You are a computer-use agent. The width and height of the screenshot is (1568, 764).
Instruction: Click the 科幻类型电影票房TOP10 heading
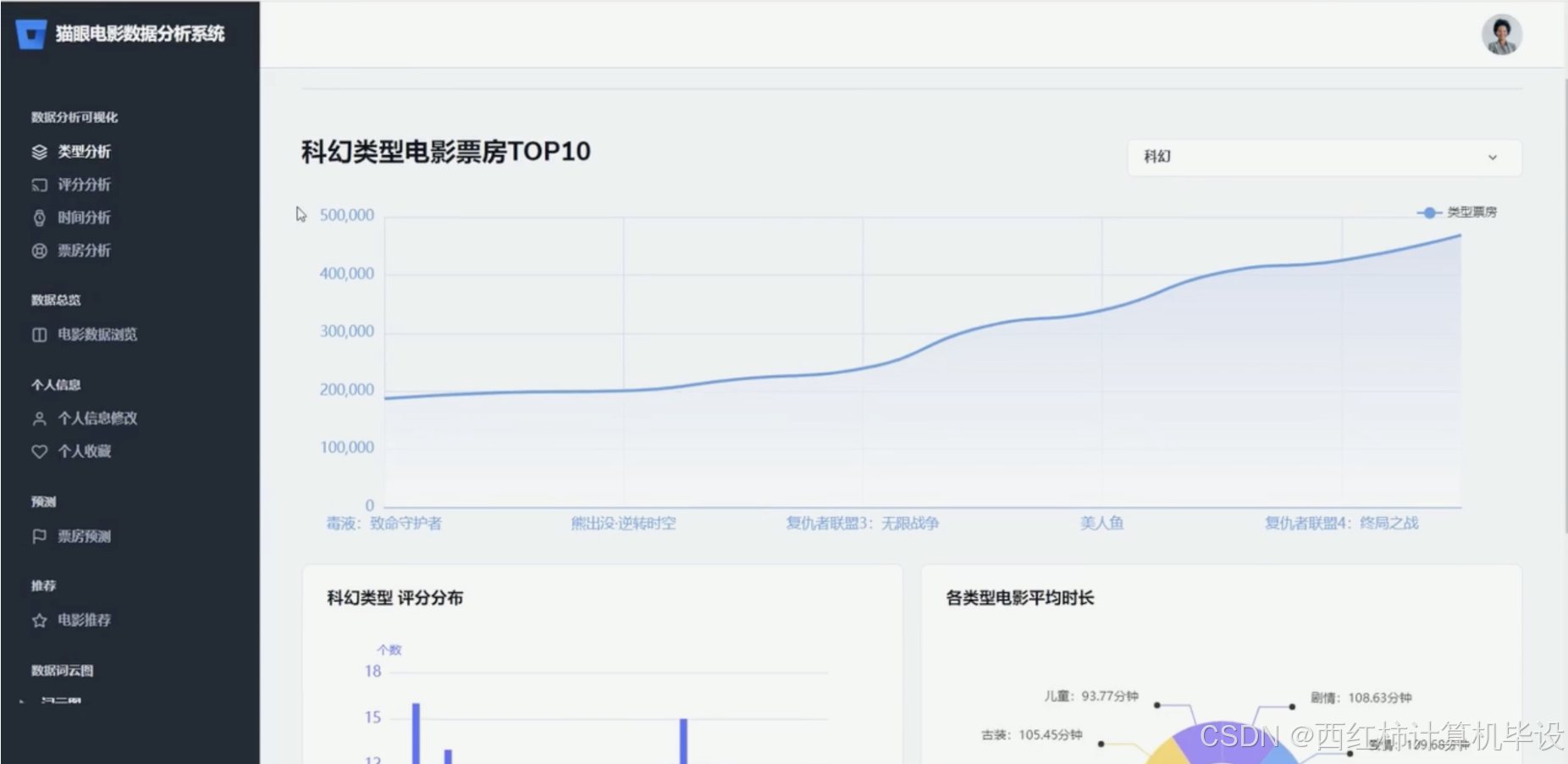click(446, 152)
